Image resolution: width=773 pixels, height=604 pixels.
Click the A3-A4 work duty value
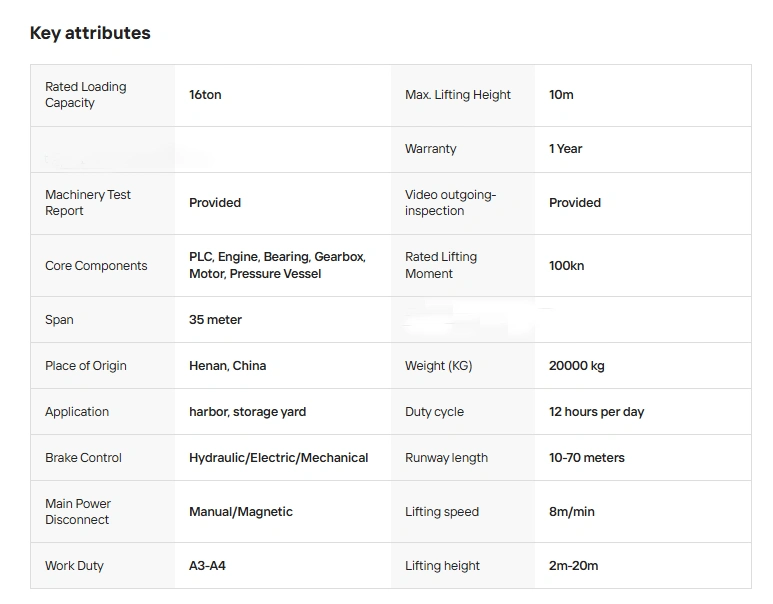point(207,566)
